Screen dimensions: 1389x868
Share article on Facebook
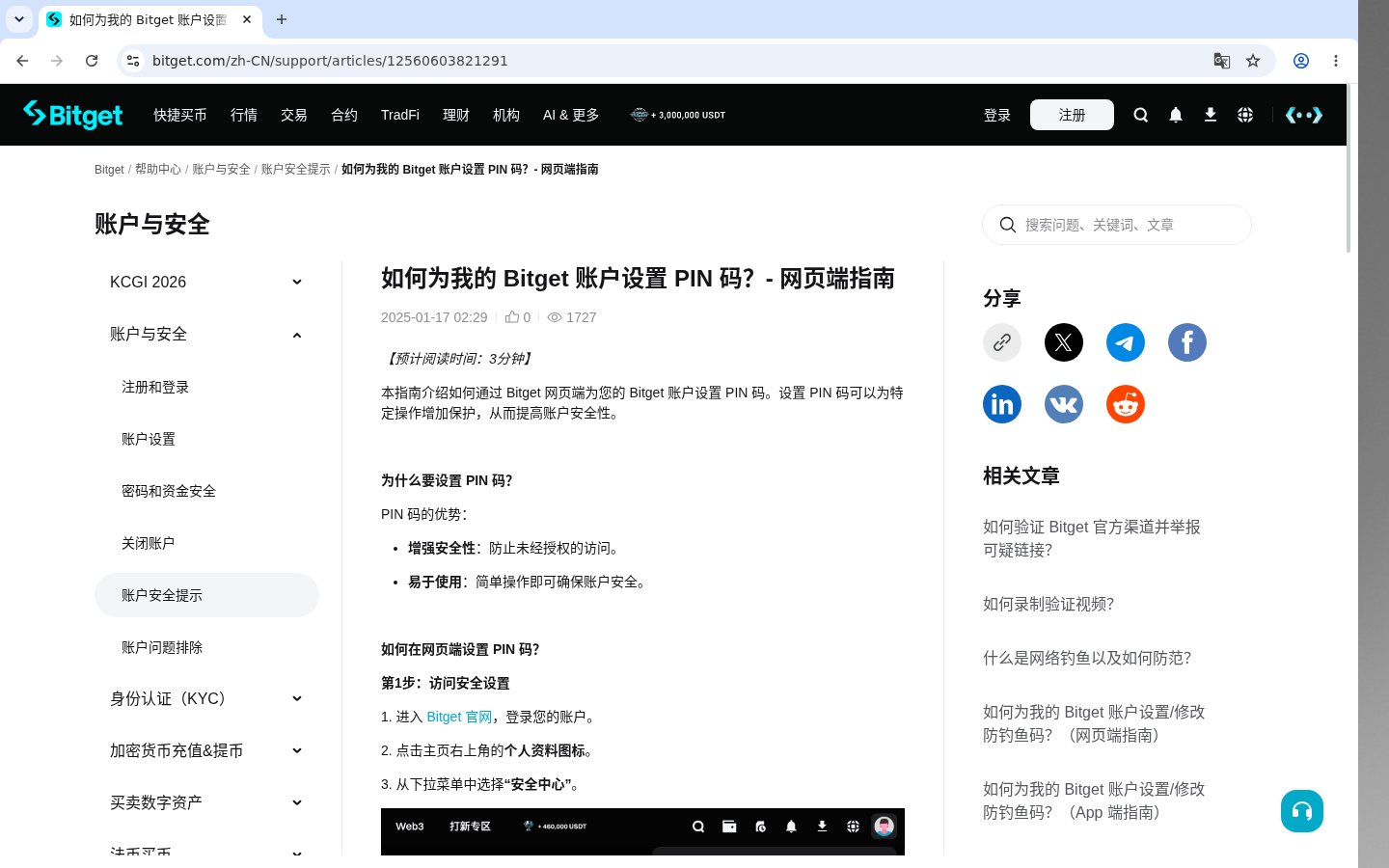[x=1187, y=342]
